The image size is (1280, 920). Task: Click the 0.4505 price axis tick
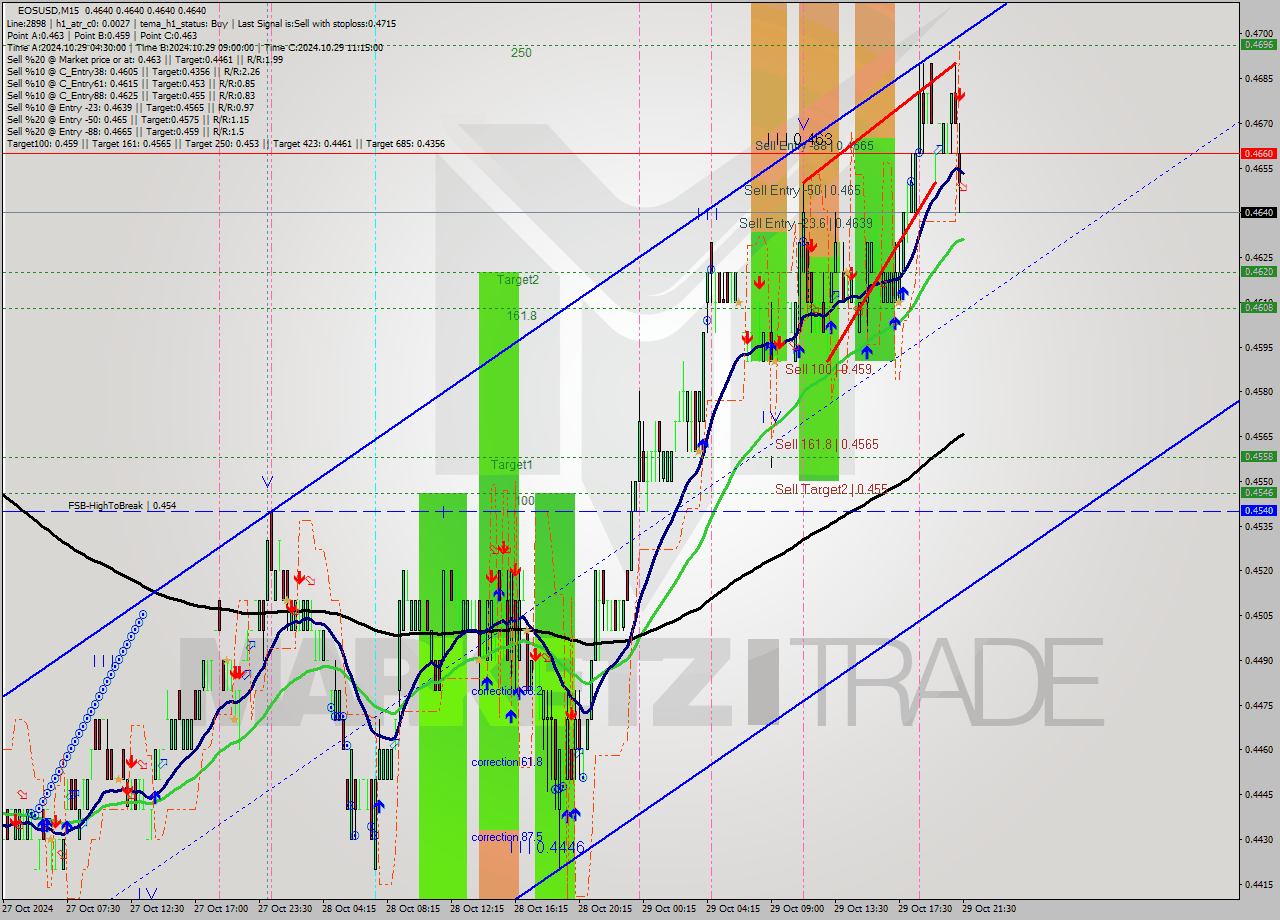pos(1257,616)
